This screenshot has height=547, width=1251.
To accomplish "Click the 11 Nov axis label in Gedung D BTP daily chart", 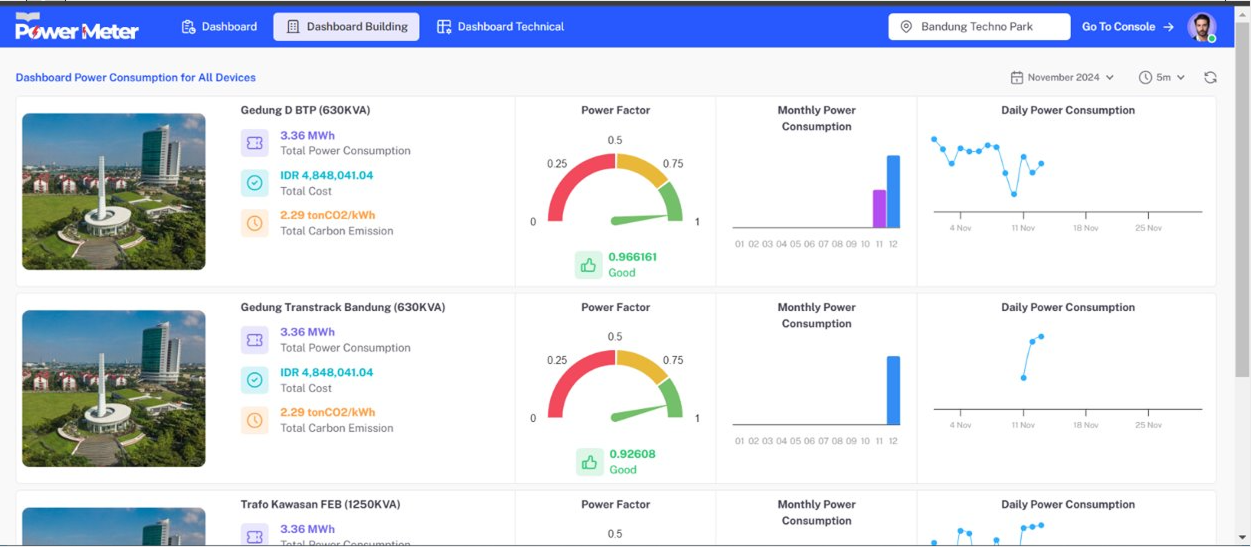I will 1023,228.
